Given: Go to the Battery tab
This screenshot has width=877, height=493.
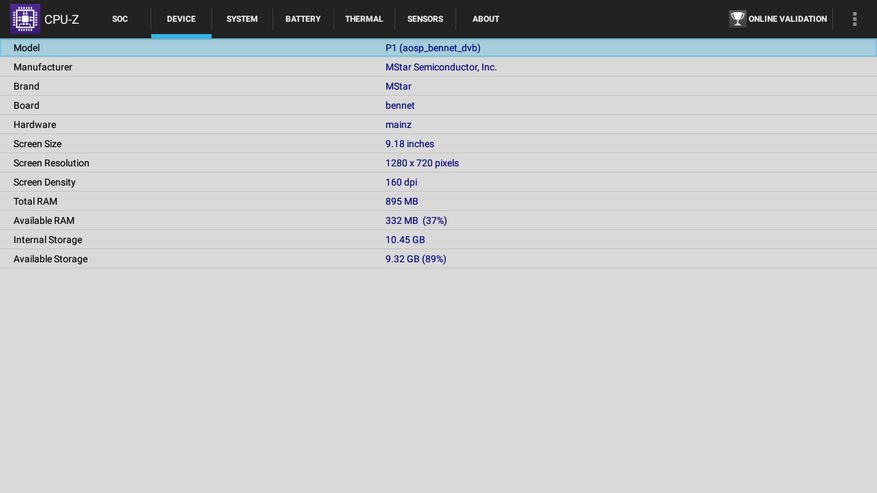Looking at the screenshot, I should (303, 19).
